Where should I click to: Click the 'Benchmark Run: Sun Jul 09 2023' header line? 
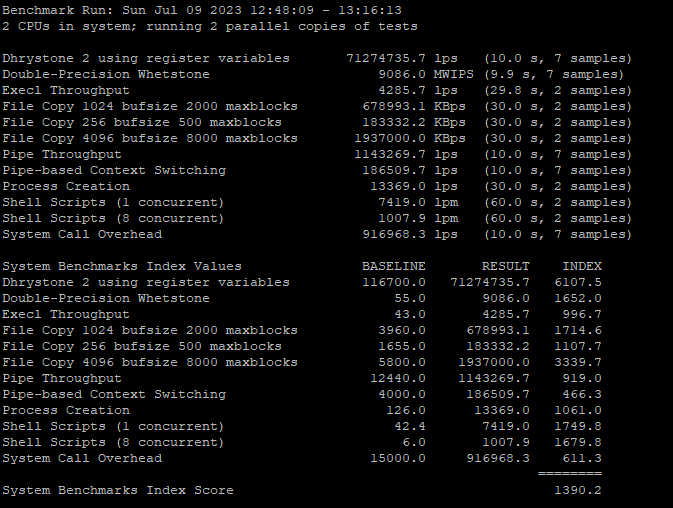pyautogui.click(x=202, y=10)
